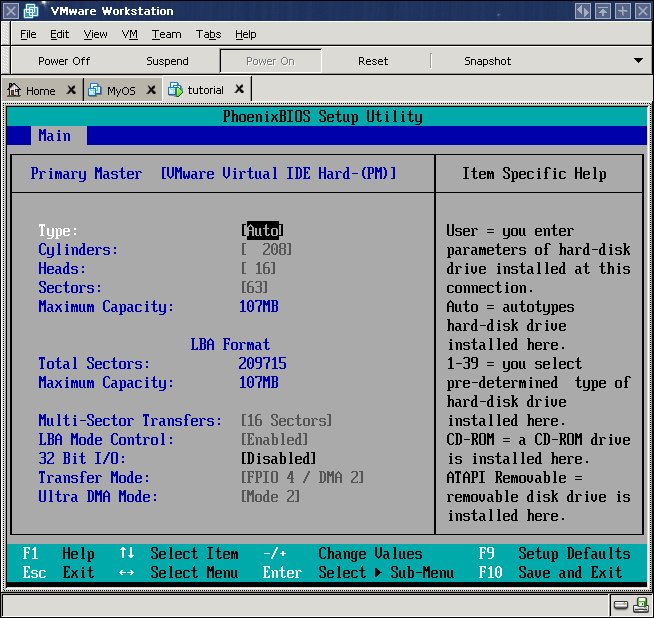Open the File menu

click(x=28, y=34)
